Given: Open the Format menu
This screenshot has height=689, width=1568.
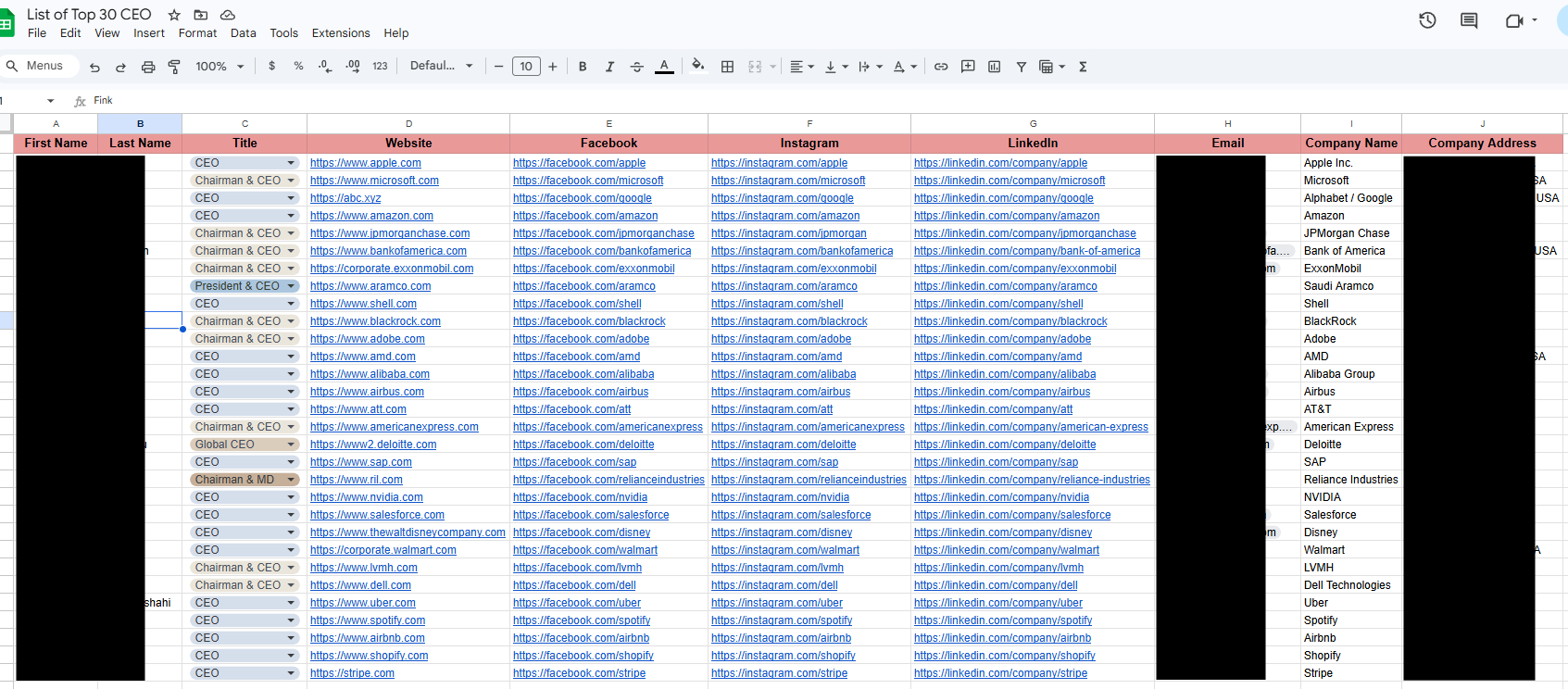Looking at the screenshot, I should pos(197,33).
